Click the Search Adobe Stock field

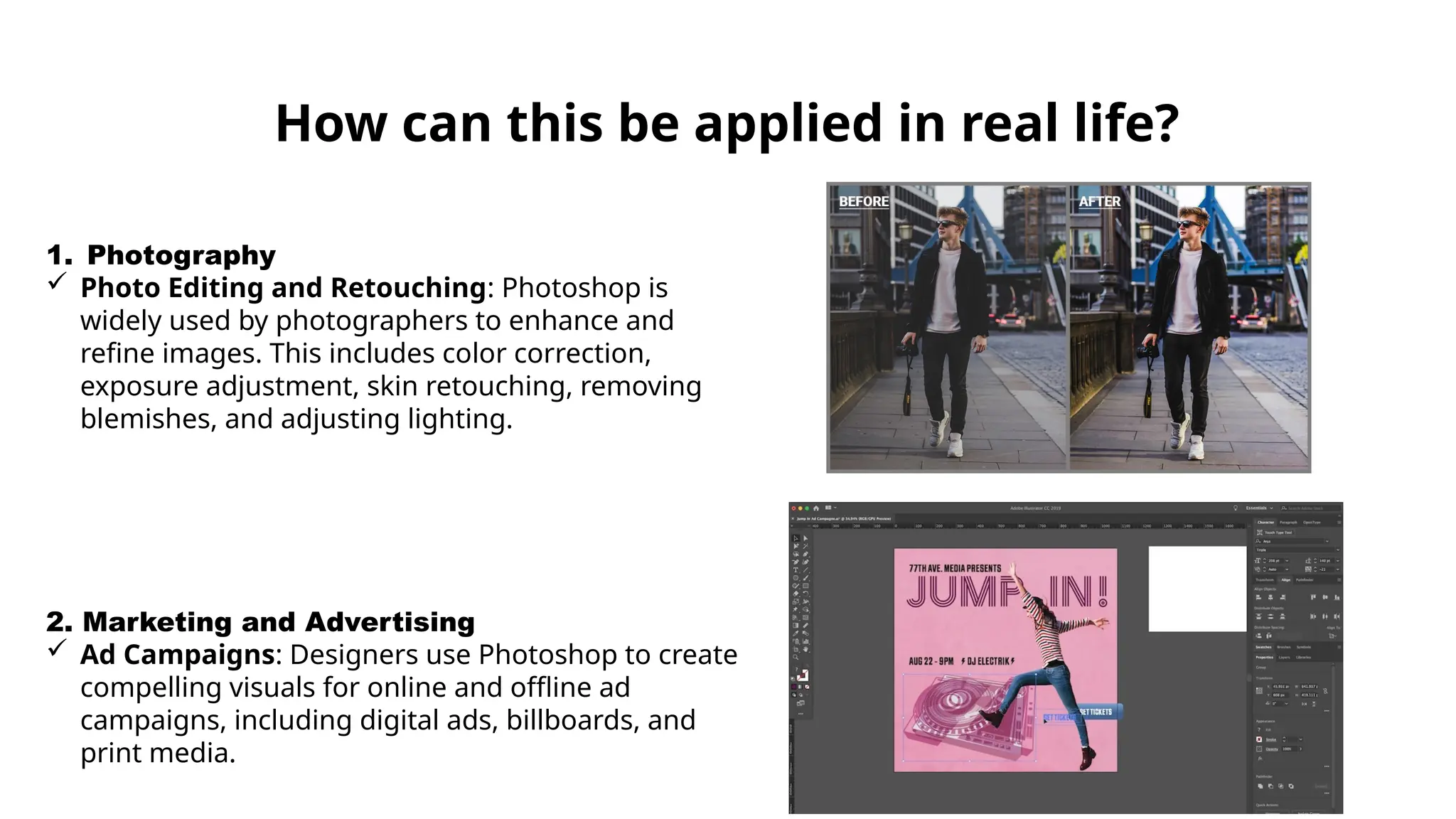[1305, 508]
